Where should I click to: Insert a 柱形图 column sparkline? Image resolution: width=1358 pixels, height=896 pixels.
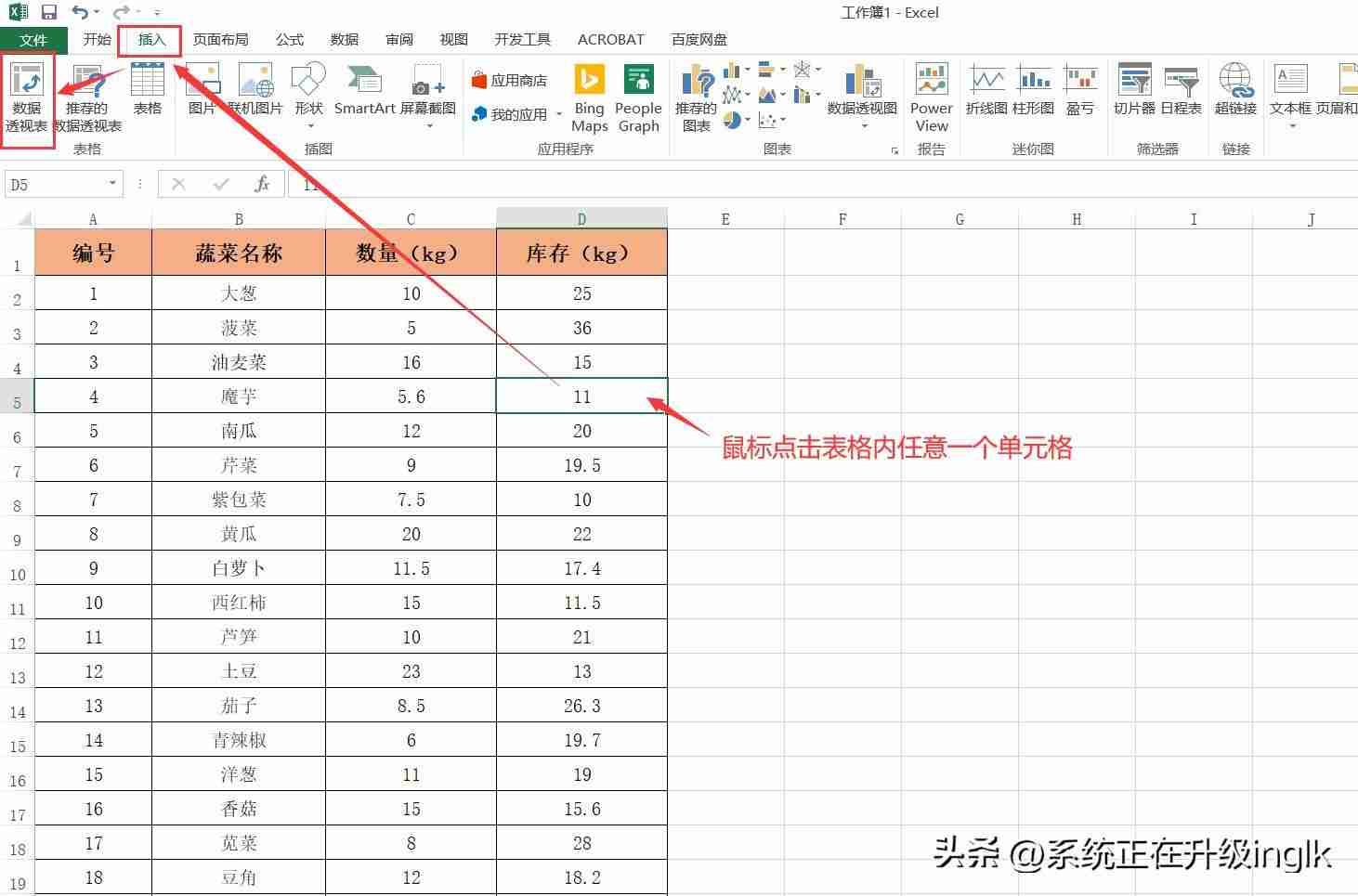[1033, 89]
